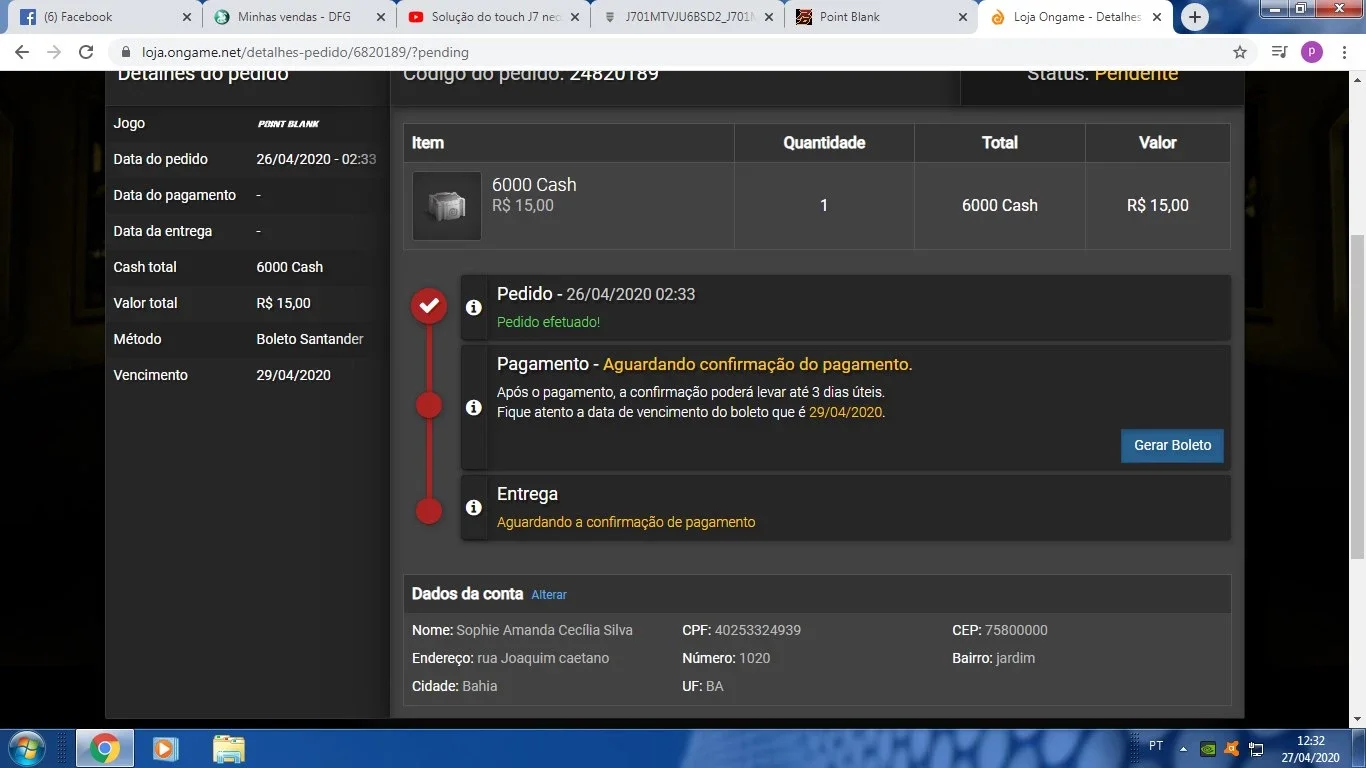Click the Show desktop button strip
1366x768 pixels.
pos(1359,748)
